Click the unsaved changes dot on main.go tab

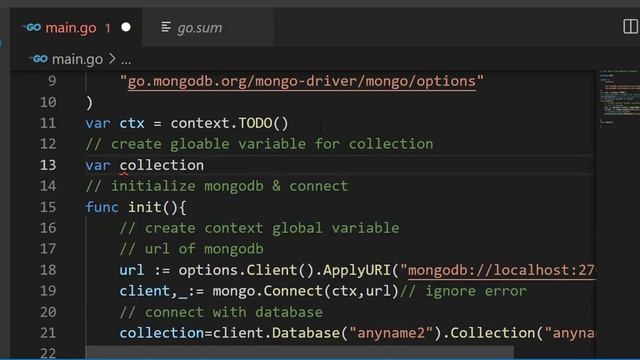coord(126,27)
